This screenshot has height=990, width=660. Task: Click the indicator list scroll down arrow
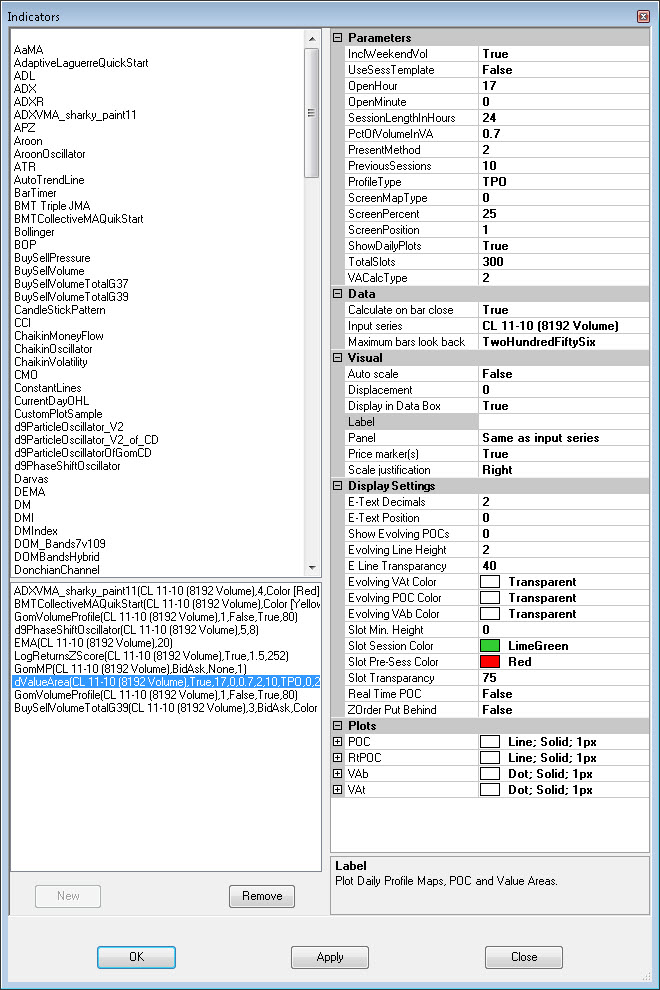click(x=312, y=568)
